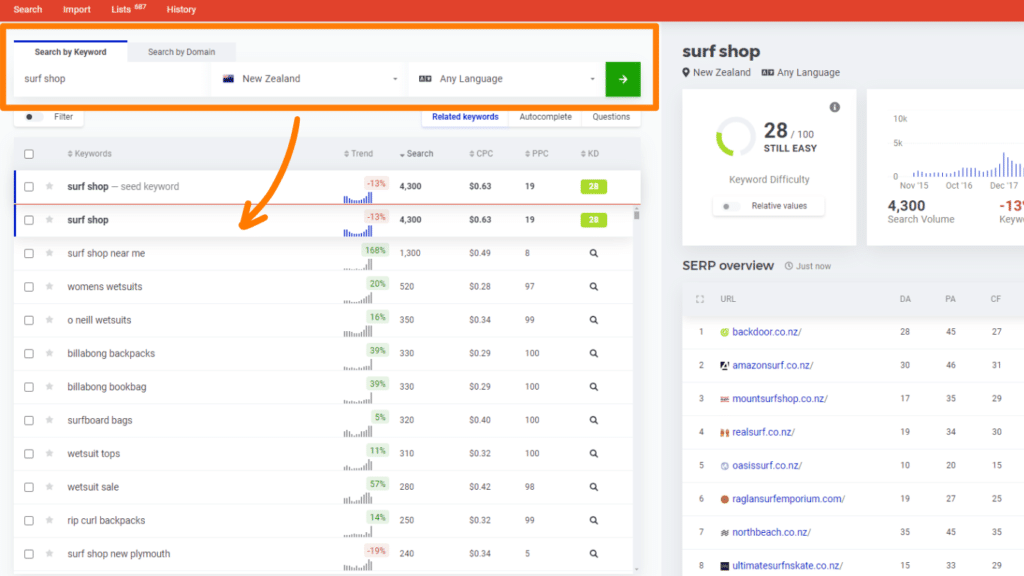This screenshot has height=576, width=1024.
Task: Check the select-all keywords checkbox
Action: [x=29, y=154]
